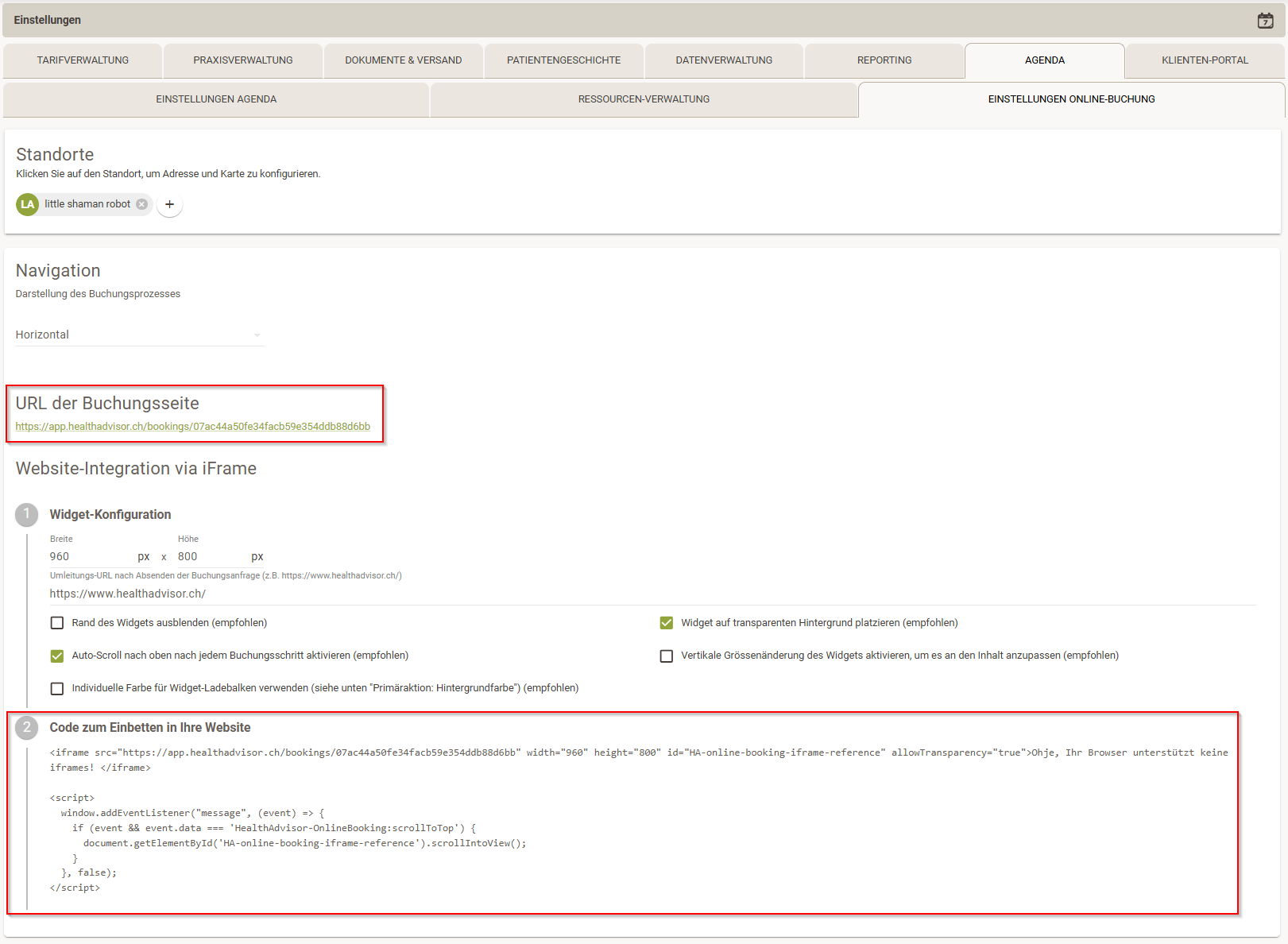The height and width of the screenshot is (944, 1288).
Task: Switch to the Praxisverwaltung tab
Action: click(x=243, y=60)
